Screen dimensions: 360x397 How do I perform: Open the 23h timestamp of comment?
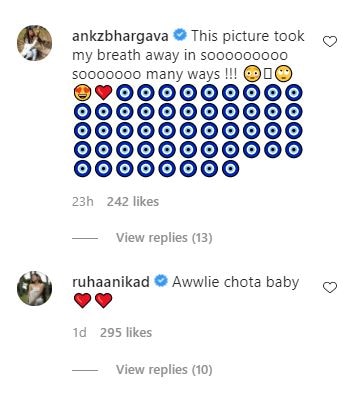[x=83, y=202]
